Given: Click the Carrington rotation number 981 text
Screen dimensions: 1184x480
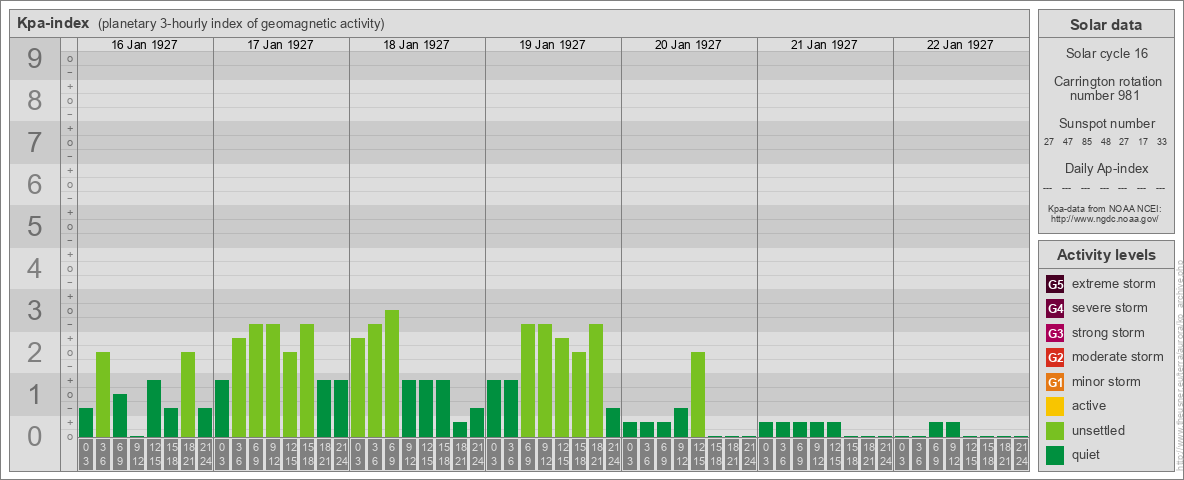Looking at the screenshot, I should tap(1106, 88).
